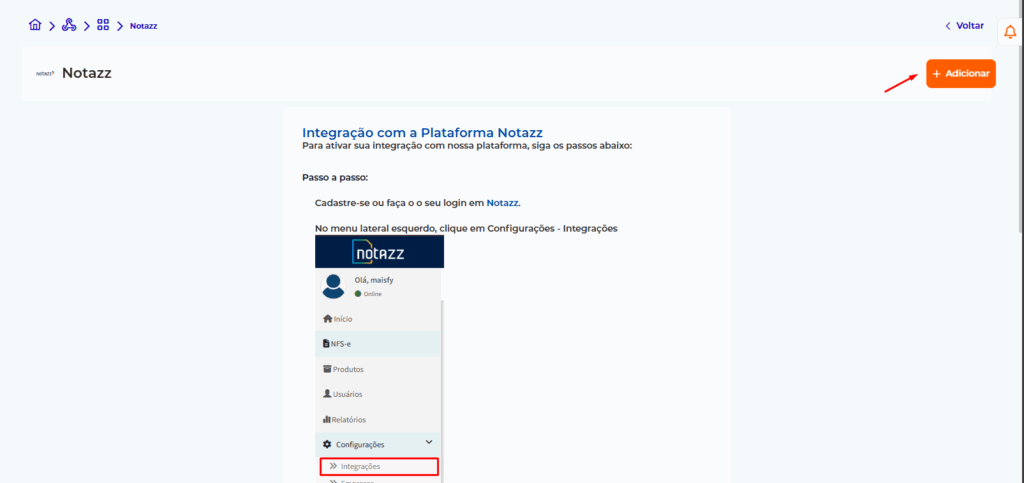Viewport: 1024px width, 483px height.
Task: Click the Voltar back link
Action: [965, 25]
